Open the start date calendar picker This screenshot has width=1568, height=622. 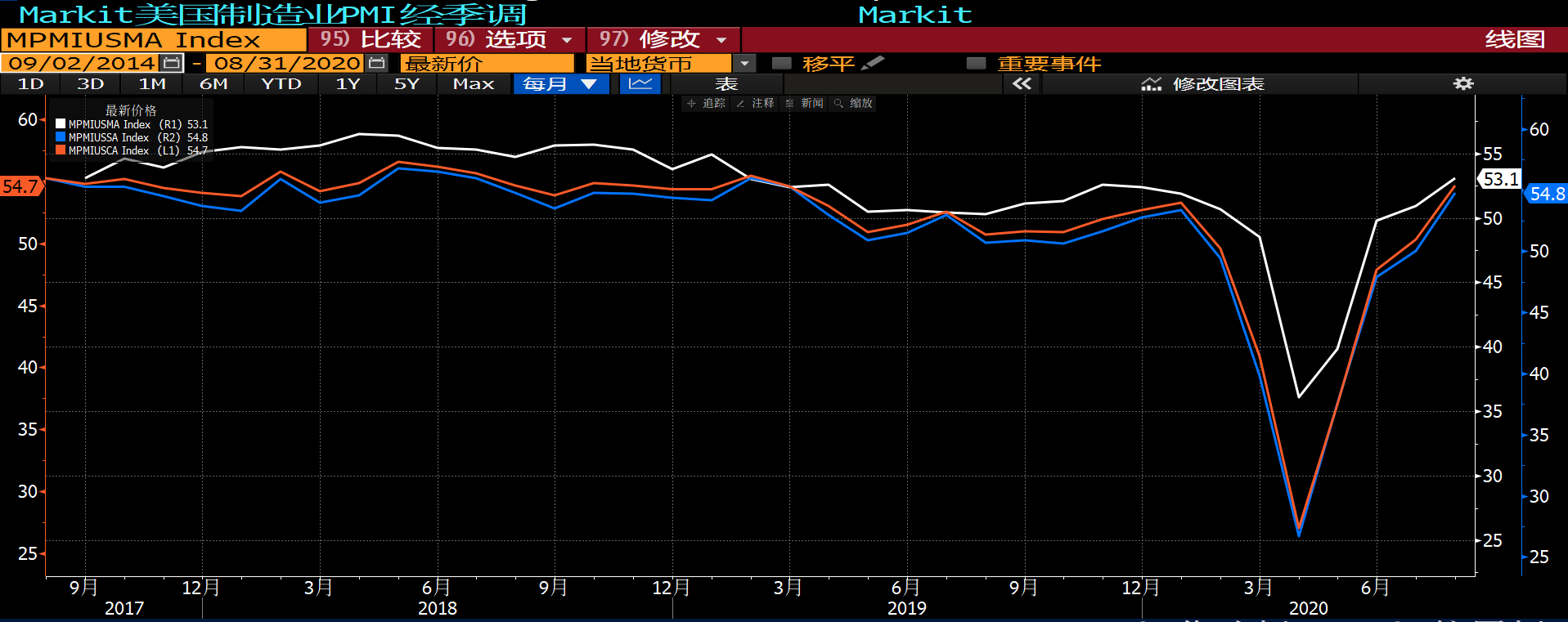[172, 63]
